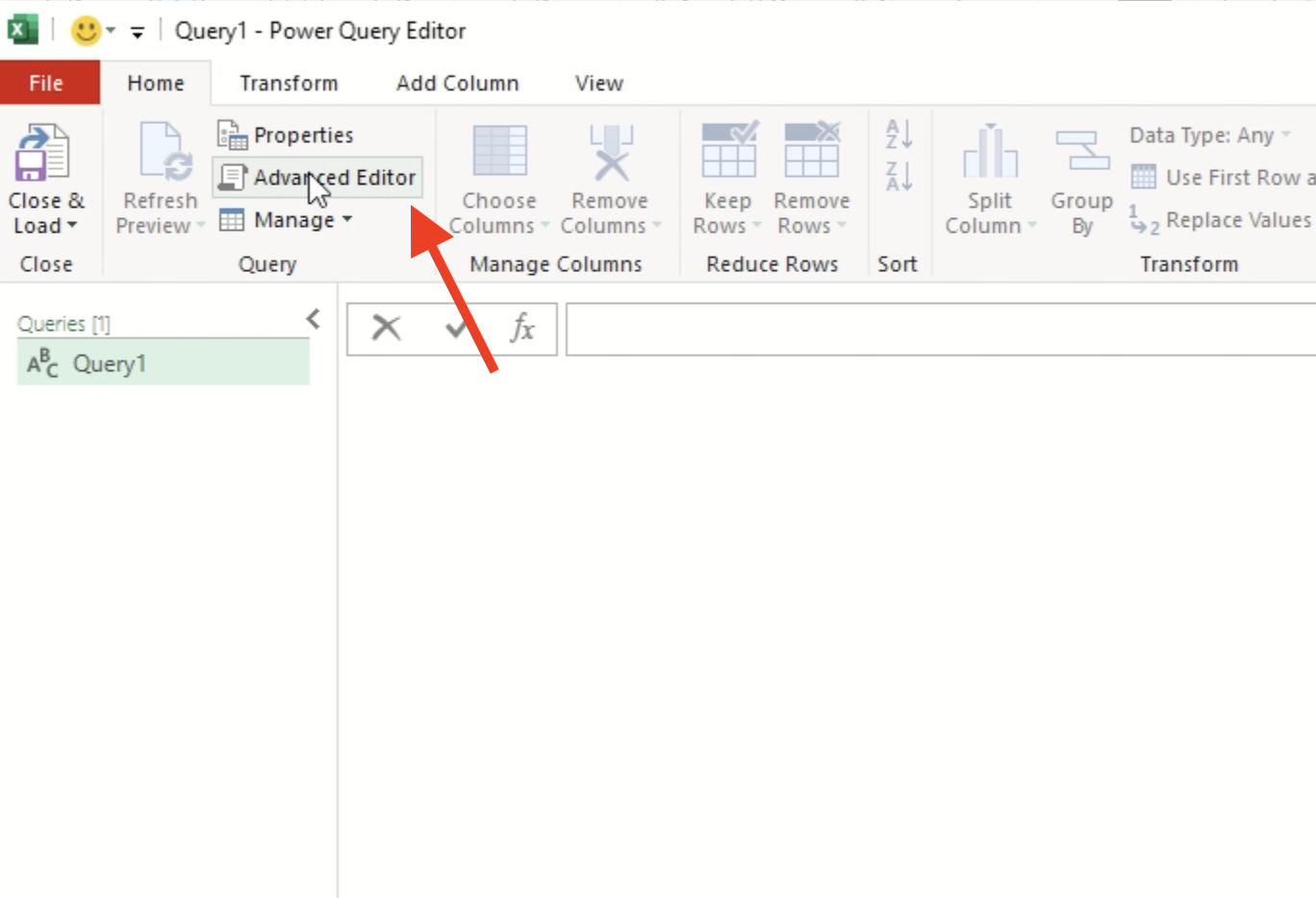Screen dimensions: 1316x898
Task: Switch to the Transform ribbon tab
Action: 288,83
